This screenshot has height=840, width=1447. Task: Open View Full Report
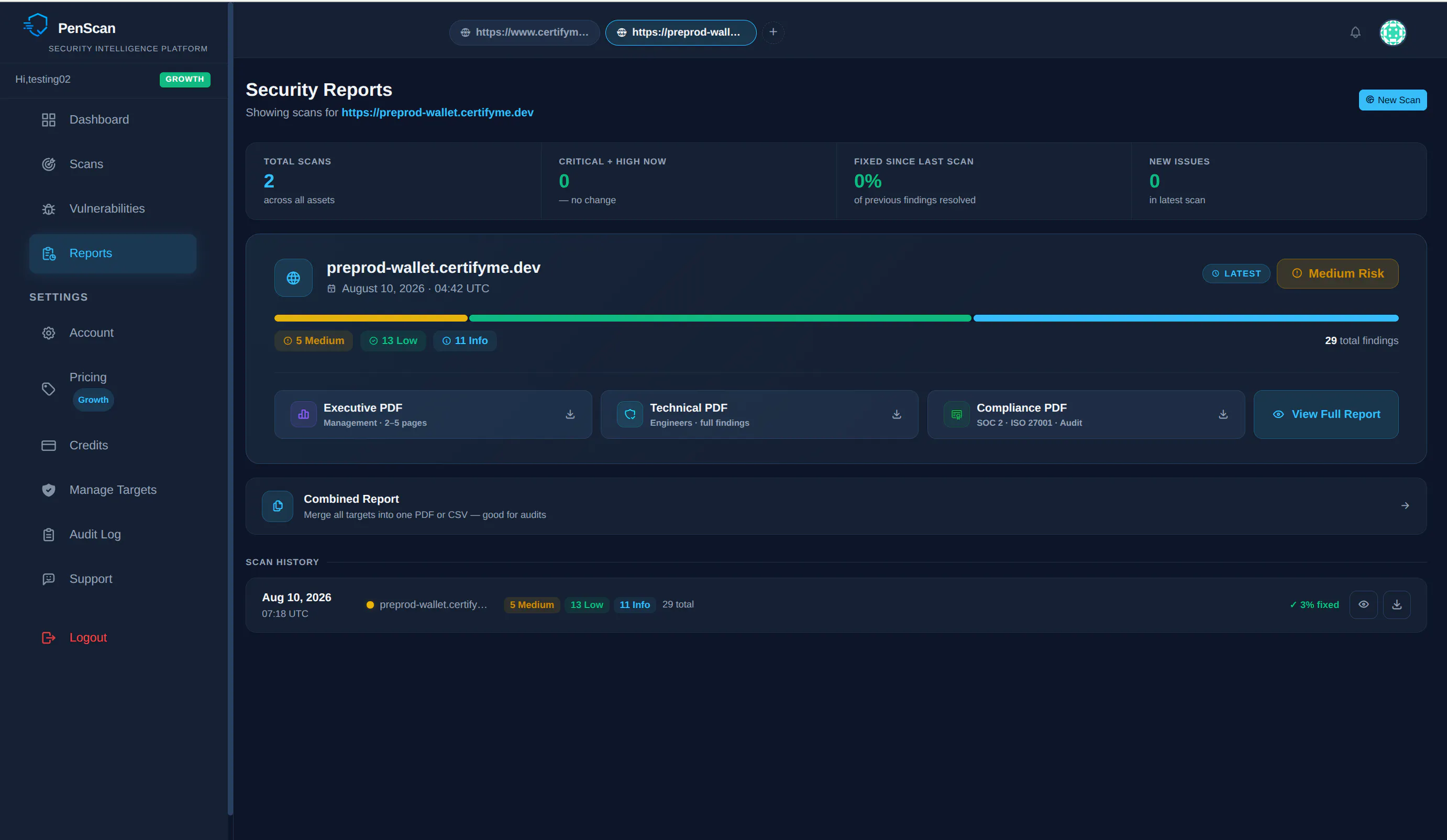1326,415
